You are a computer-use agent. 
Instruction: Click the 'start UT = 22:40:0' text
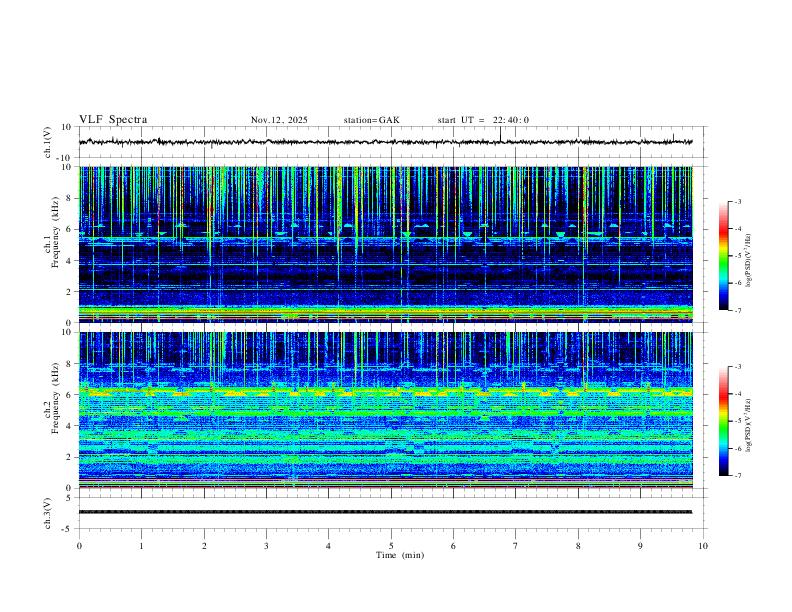point(483,120)
